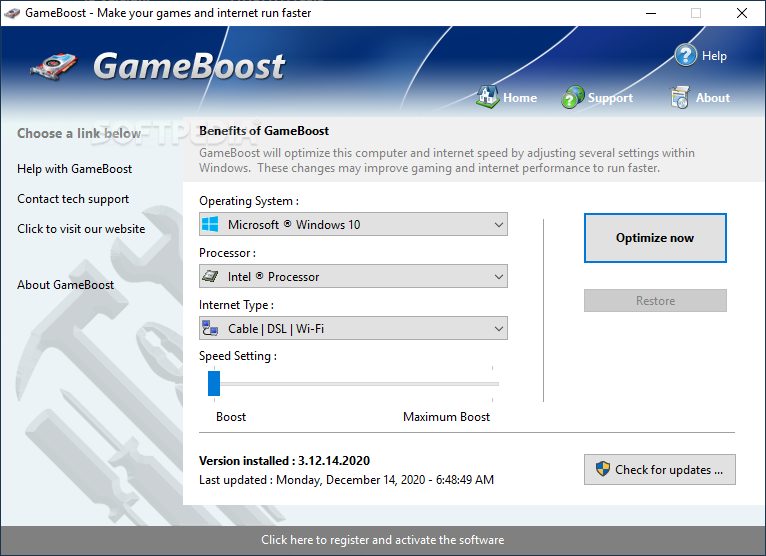Viewport: 766px width, 556px height.
Task: Click the register and activate software bar
Action: pos(383,540)
